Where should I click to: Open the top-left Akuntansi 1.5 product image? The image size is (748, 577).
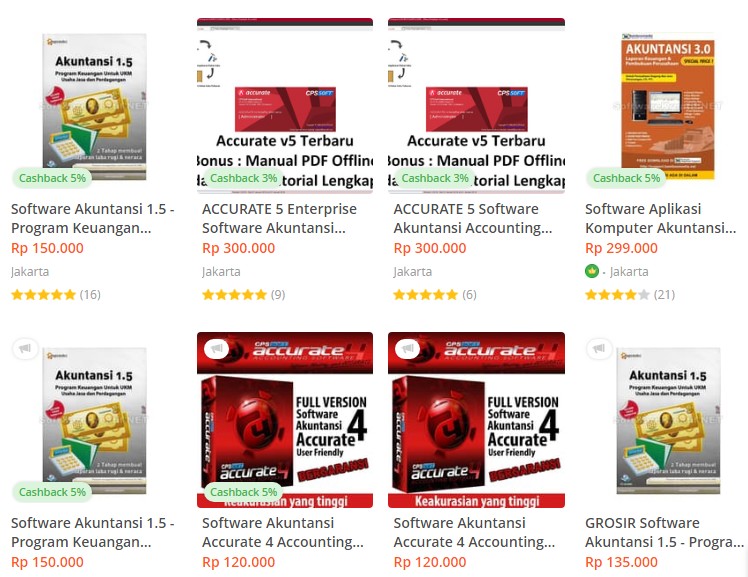tap(94, 106)
